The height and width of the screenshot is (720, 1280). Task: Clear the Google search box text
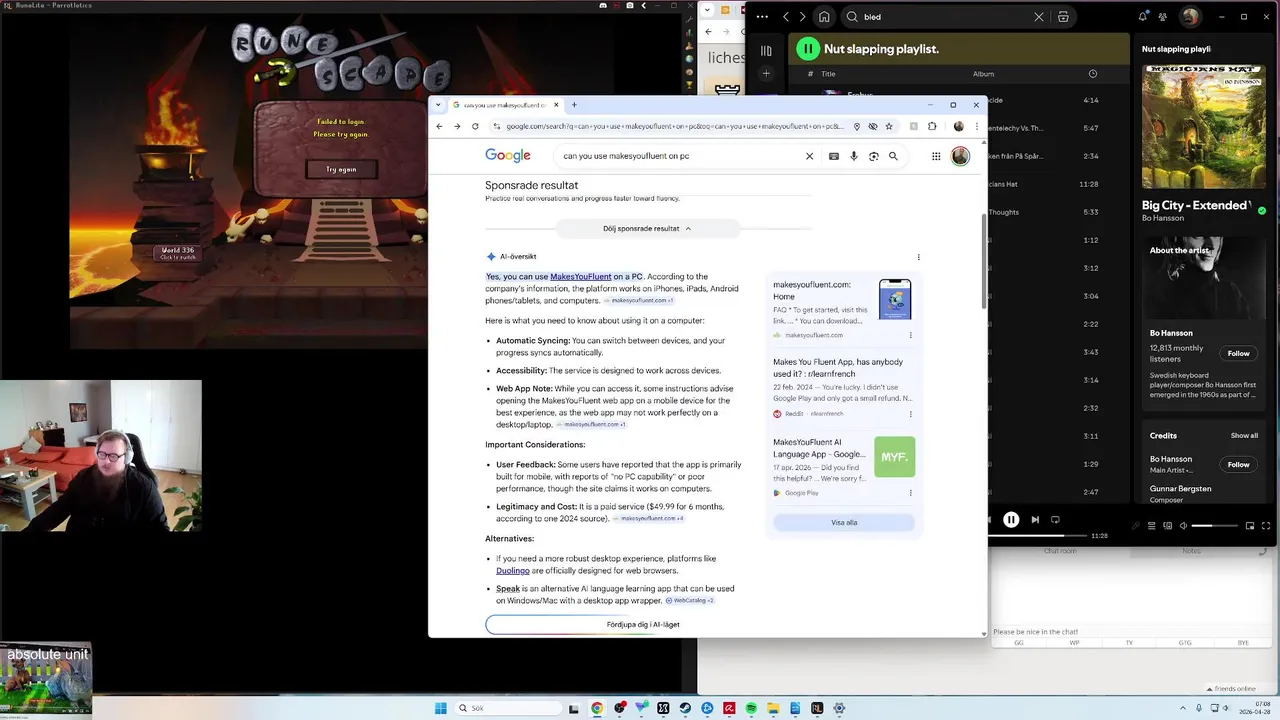click(809, 156)
